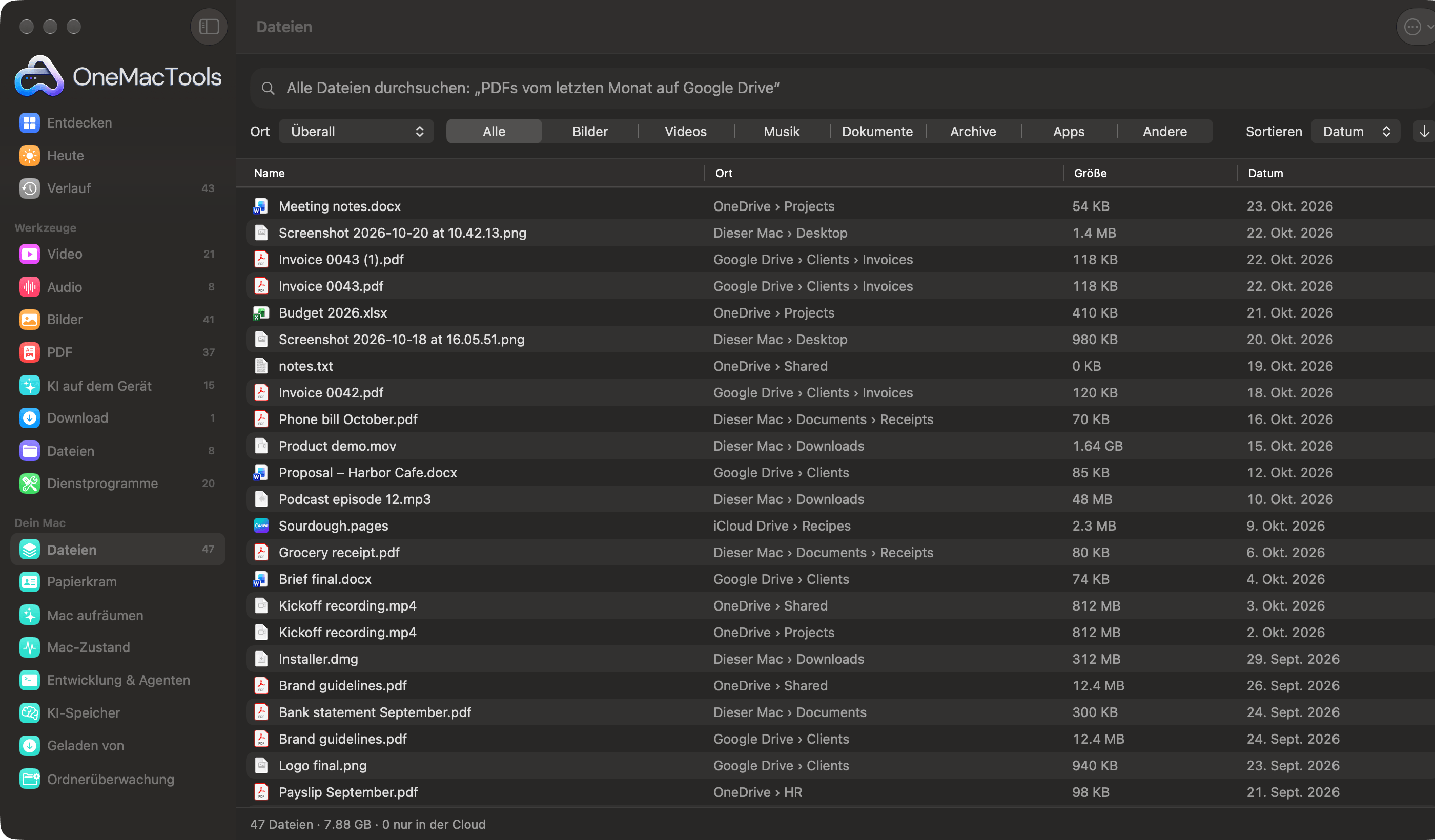Open the KI-Speicher icon
Image resolution: width=1435 pixels, height=840 pixels.
pyautogui.click(x=30, y=712)
